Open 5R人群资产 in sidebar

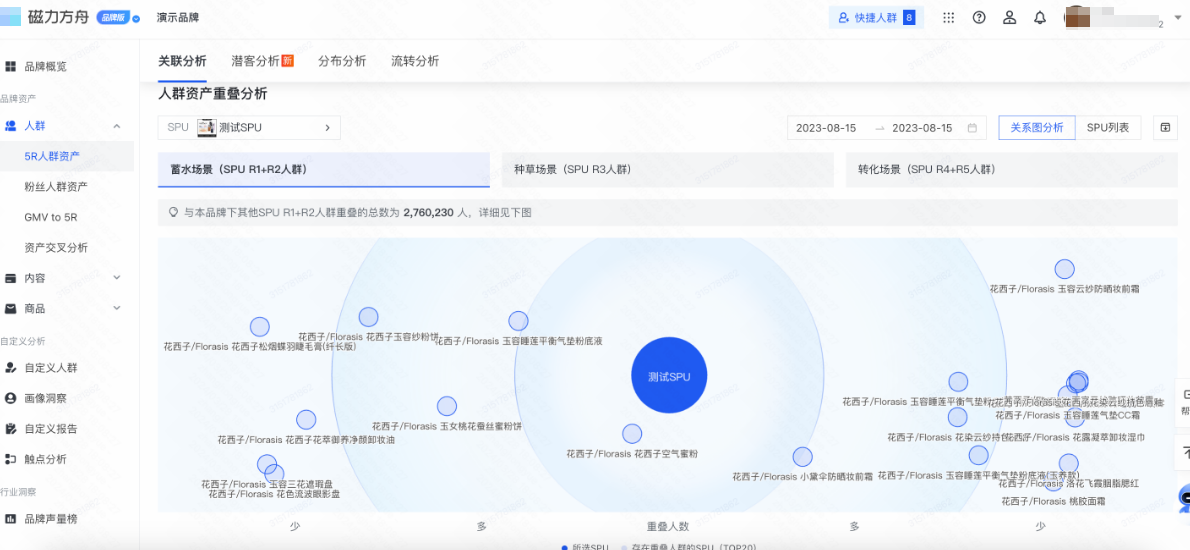(52, 156)
